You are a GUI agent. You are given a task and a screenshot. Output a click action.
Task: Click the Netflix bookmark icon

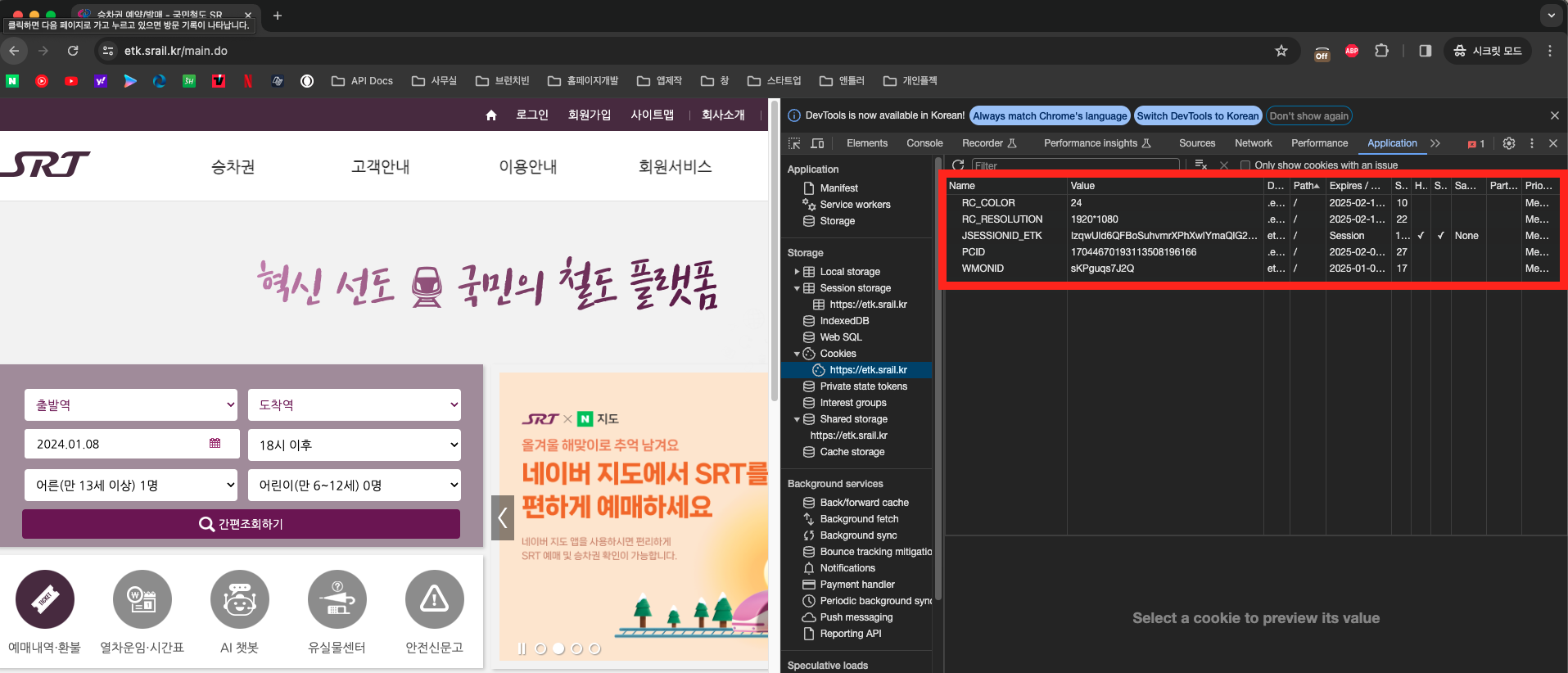click(x=248, y=81)
